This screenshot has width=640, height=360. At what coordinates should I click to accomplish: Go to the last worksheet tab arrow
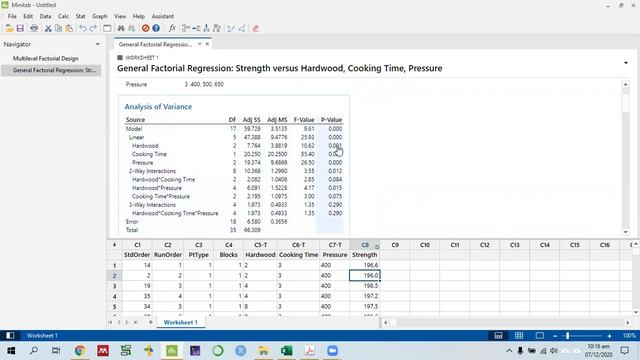(x=136, y=322)
